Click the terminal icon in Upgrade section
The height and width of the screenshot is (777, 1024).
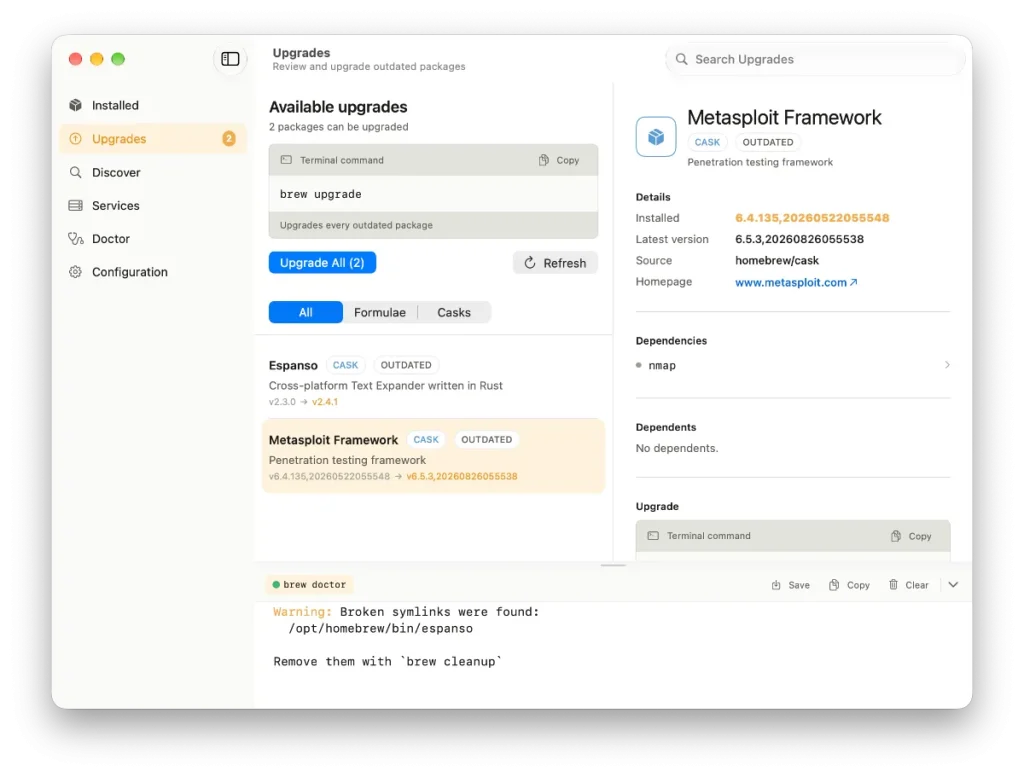coord(653,536)
